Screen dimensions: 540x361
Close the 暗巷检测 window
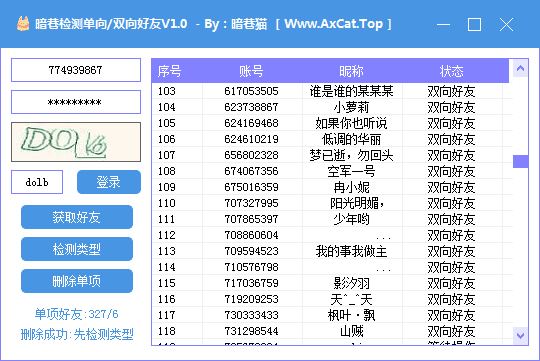pyautogui.click(x=506, y=24)
